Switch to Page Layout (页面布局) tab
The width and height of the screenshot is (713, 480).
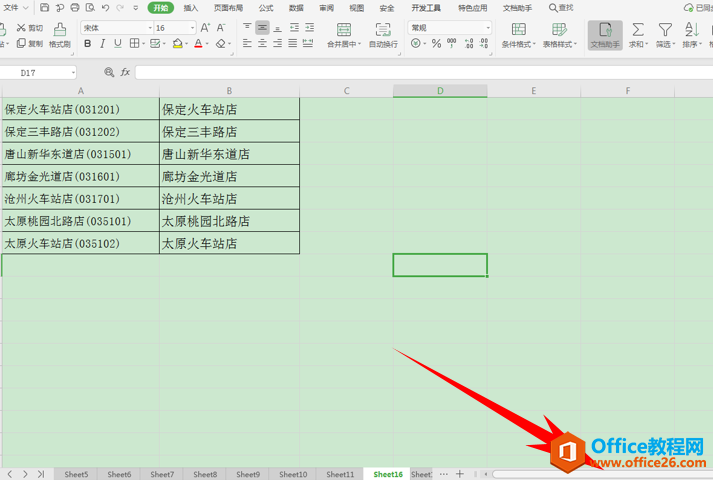228,8
